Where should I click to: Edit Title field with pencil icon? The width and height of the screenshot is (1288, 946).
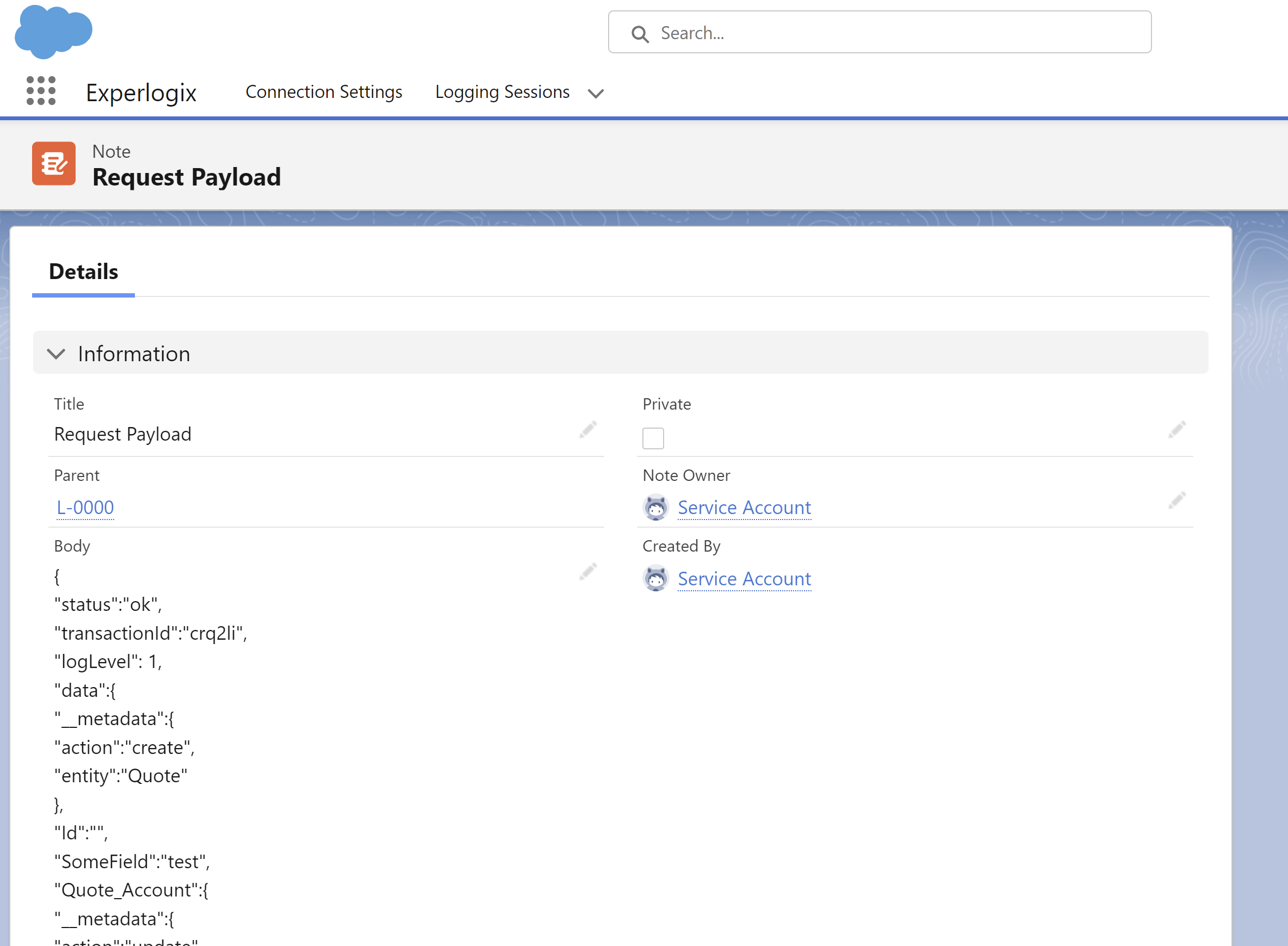coord(588,429)
